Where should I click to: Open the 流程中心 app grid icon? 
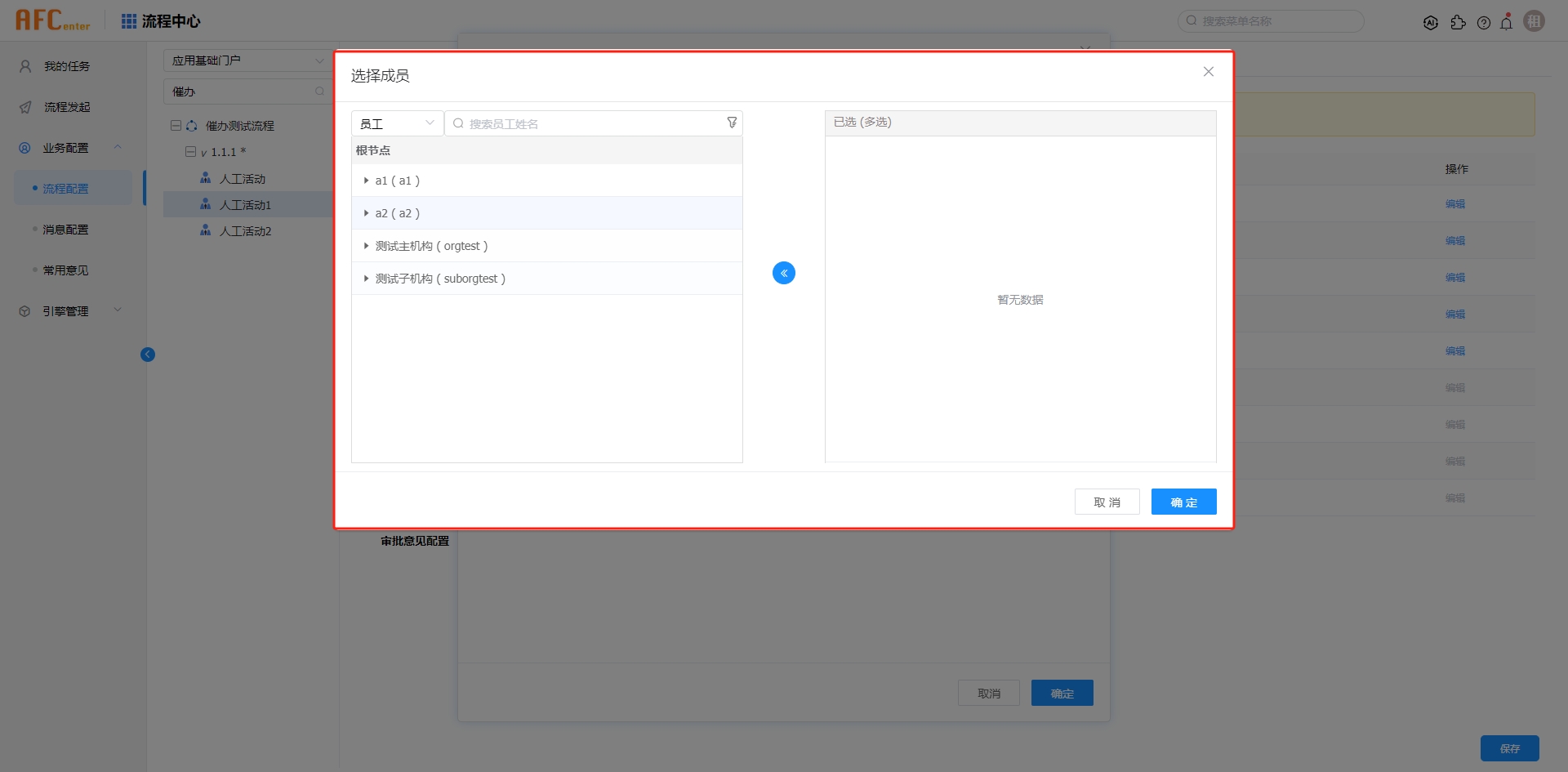129,21
